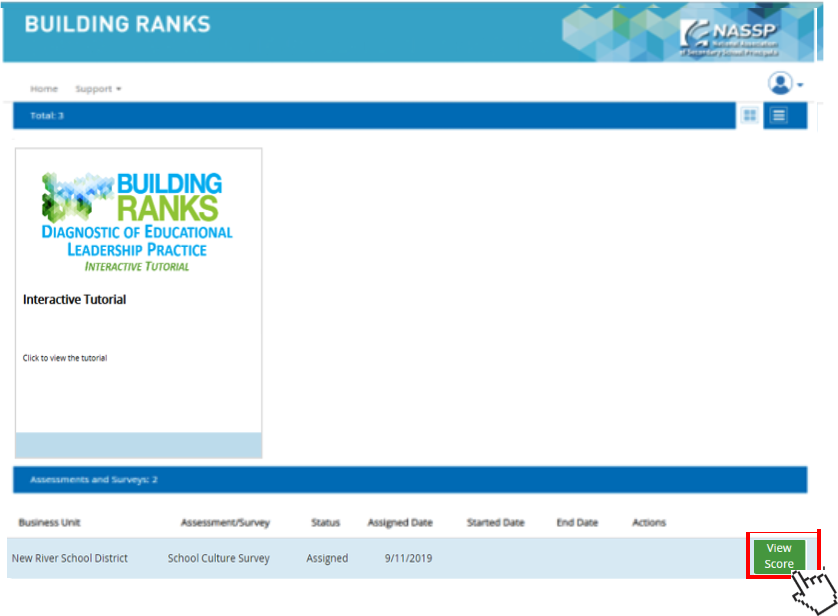Sort by the Status column header

(x=325, y=523)
